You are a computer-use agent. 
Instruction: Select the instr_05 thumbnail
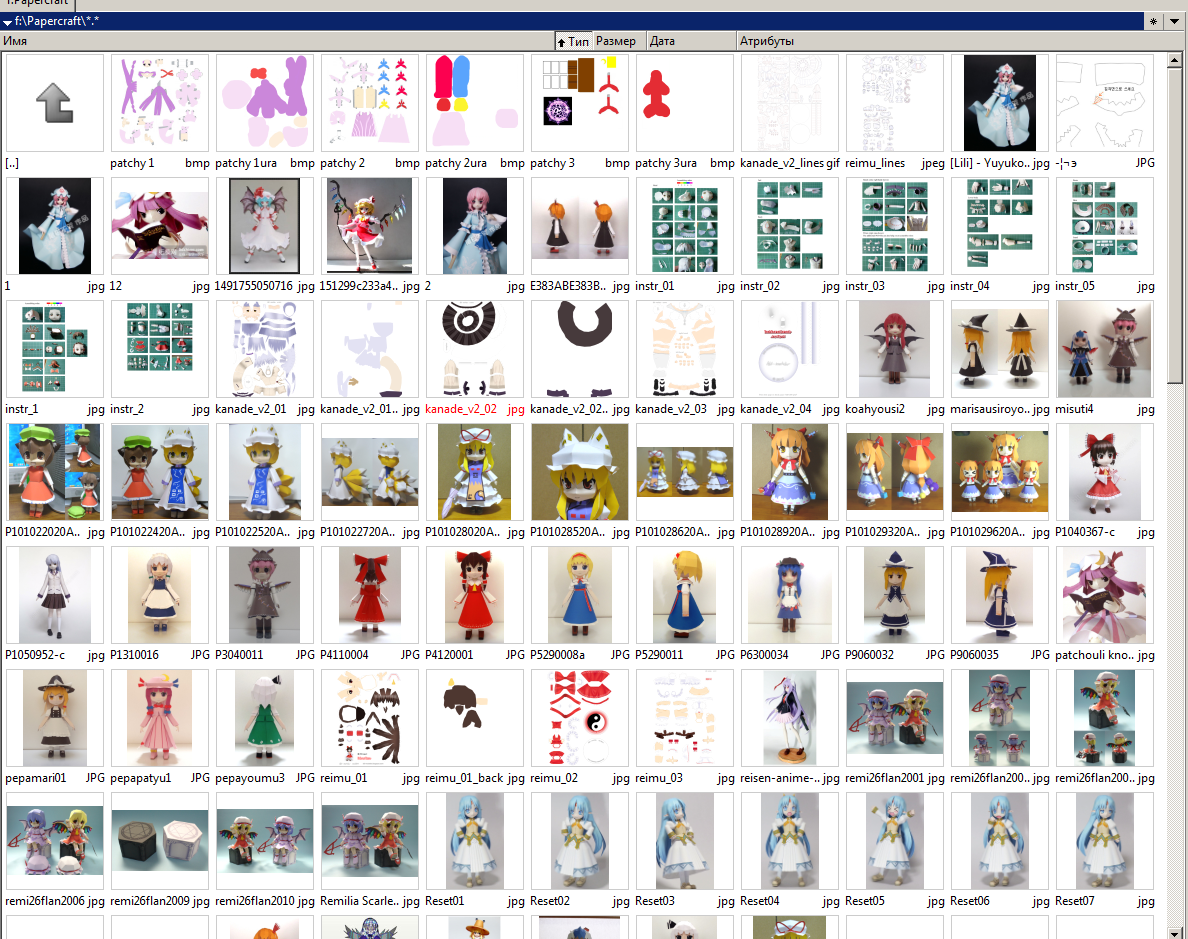[x=1105, y=226]
